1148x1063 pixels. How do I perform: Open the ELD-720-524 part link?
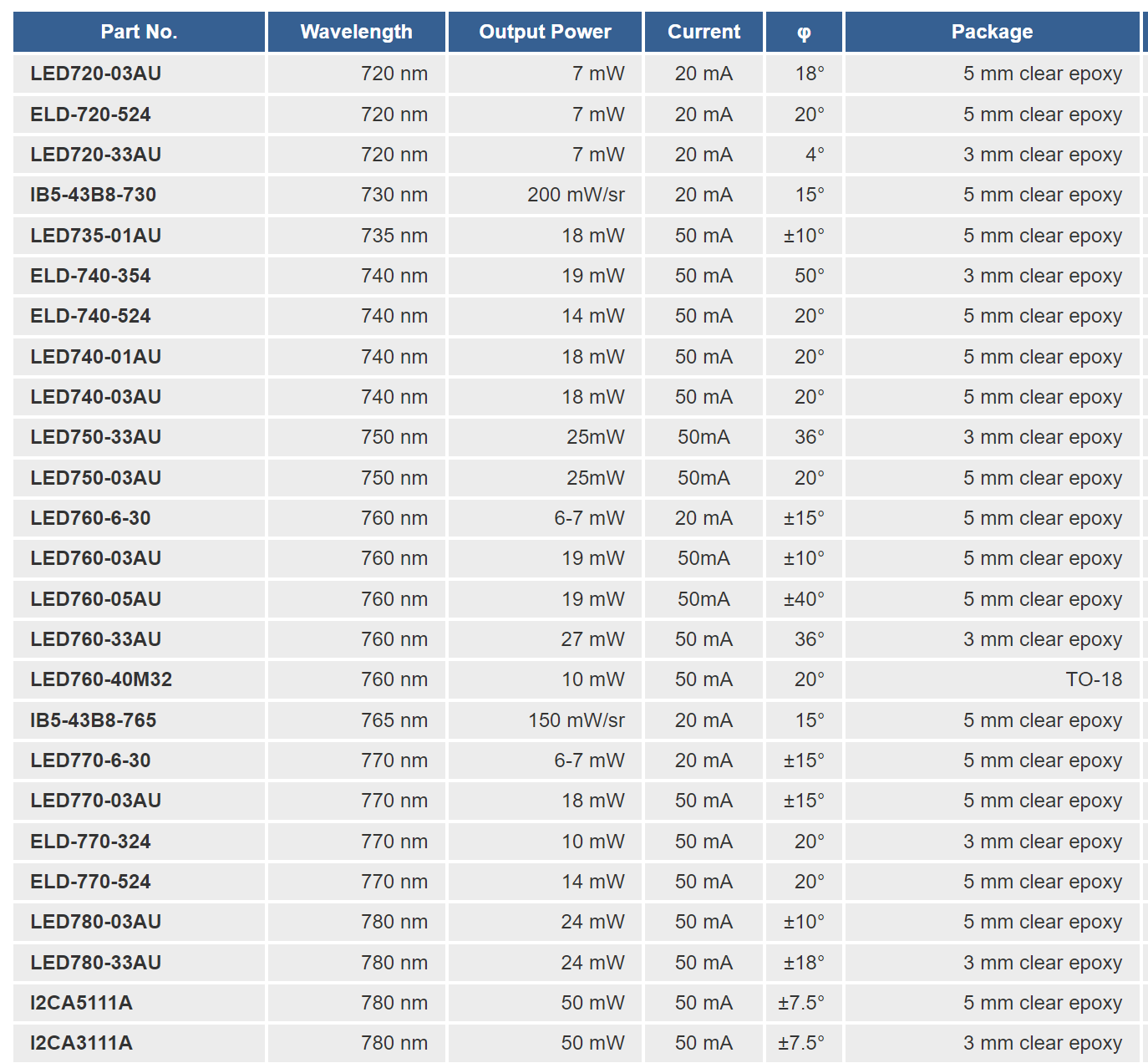90,114
